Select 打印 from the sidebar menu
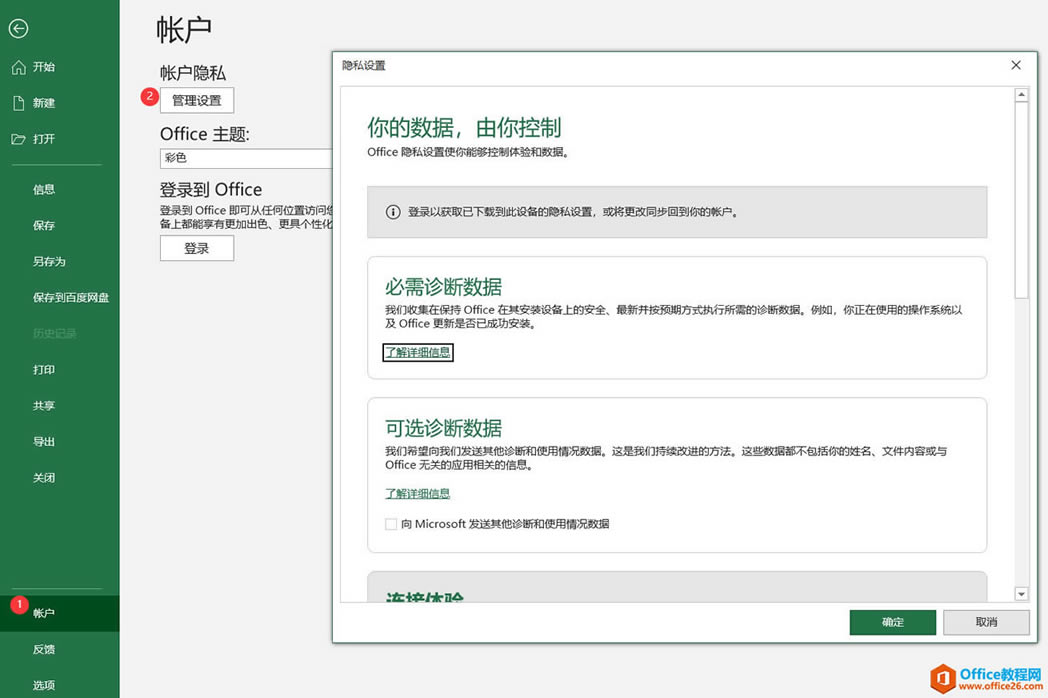Image resolution: width=1048 pixels, height=698 pixels. point(43,369)
